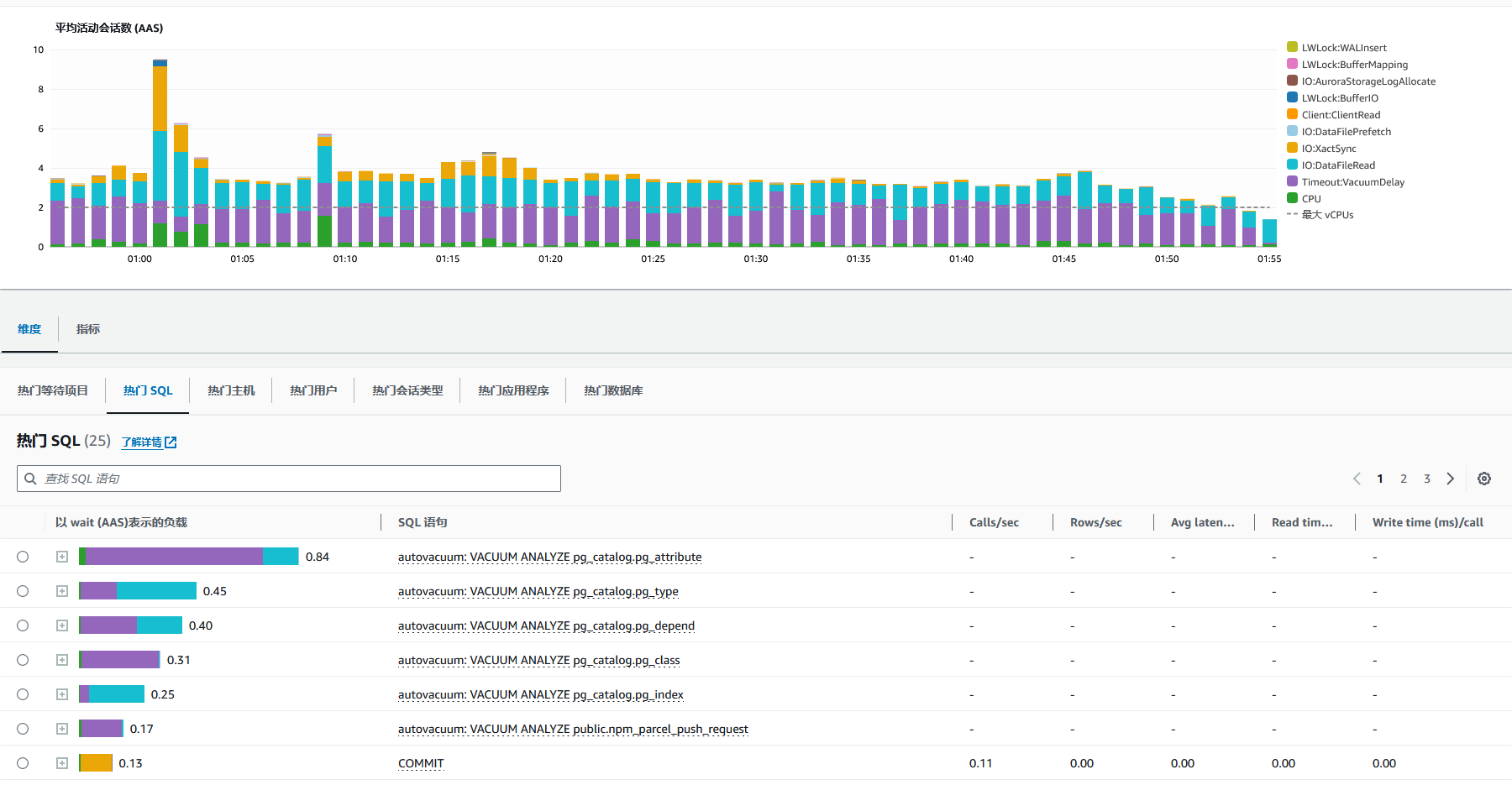Open the COMMIT SQL statement
1512x785 pixels.
click(x=421, y=763)
